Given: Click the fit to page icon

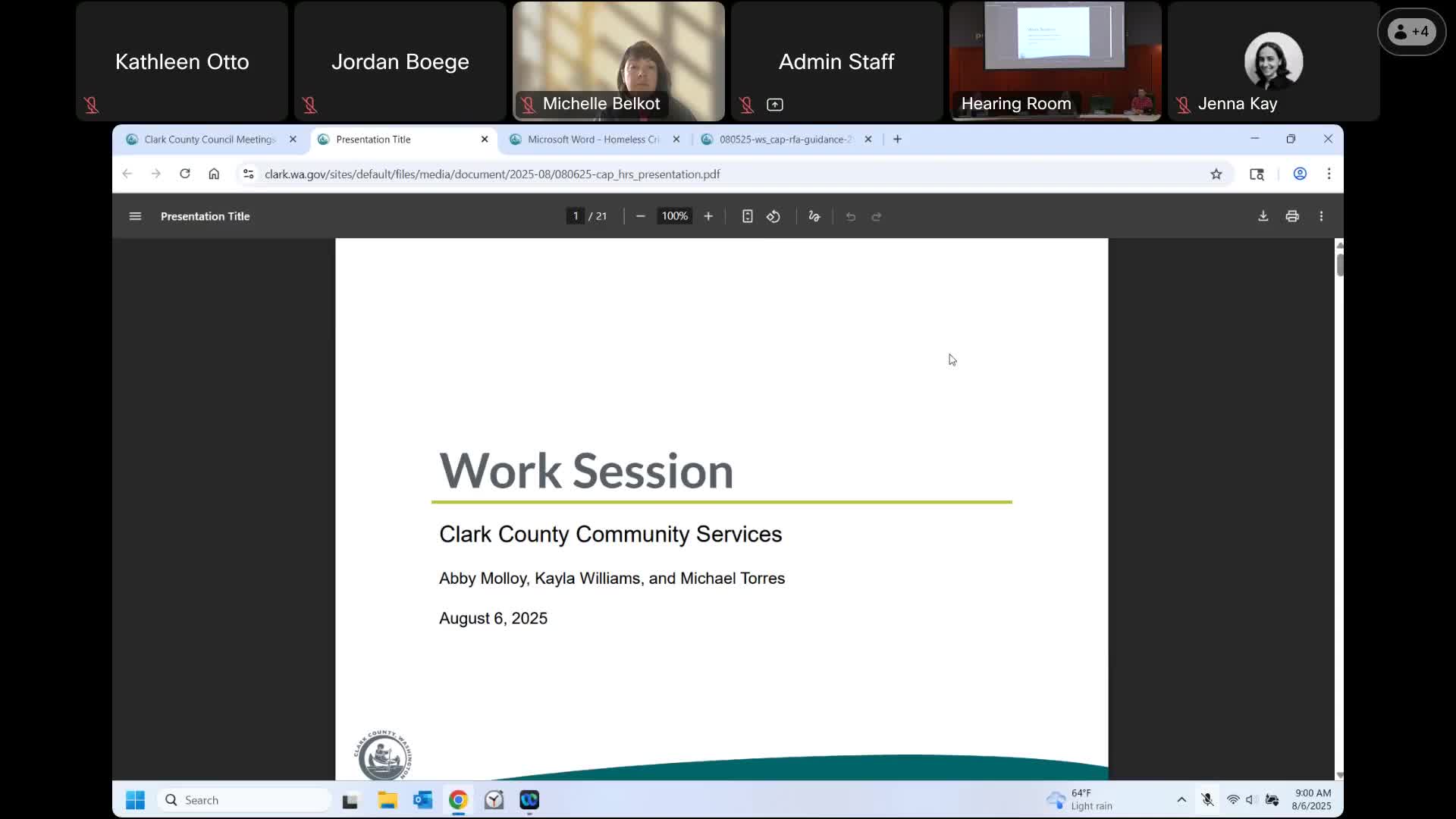Looking at the screenshot, I should point(747,216).
